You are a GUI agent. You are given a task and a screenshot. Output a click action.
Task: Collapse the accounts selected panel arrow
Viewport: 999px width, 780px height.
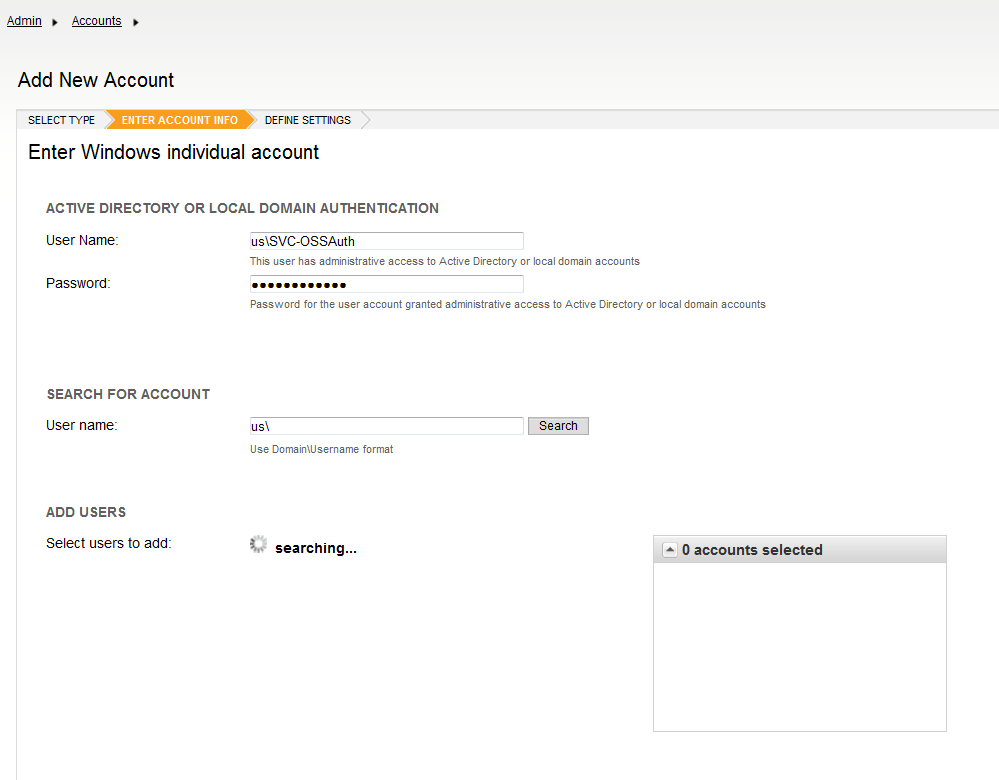coord(670,549)
